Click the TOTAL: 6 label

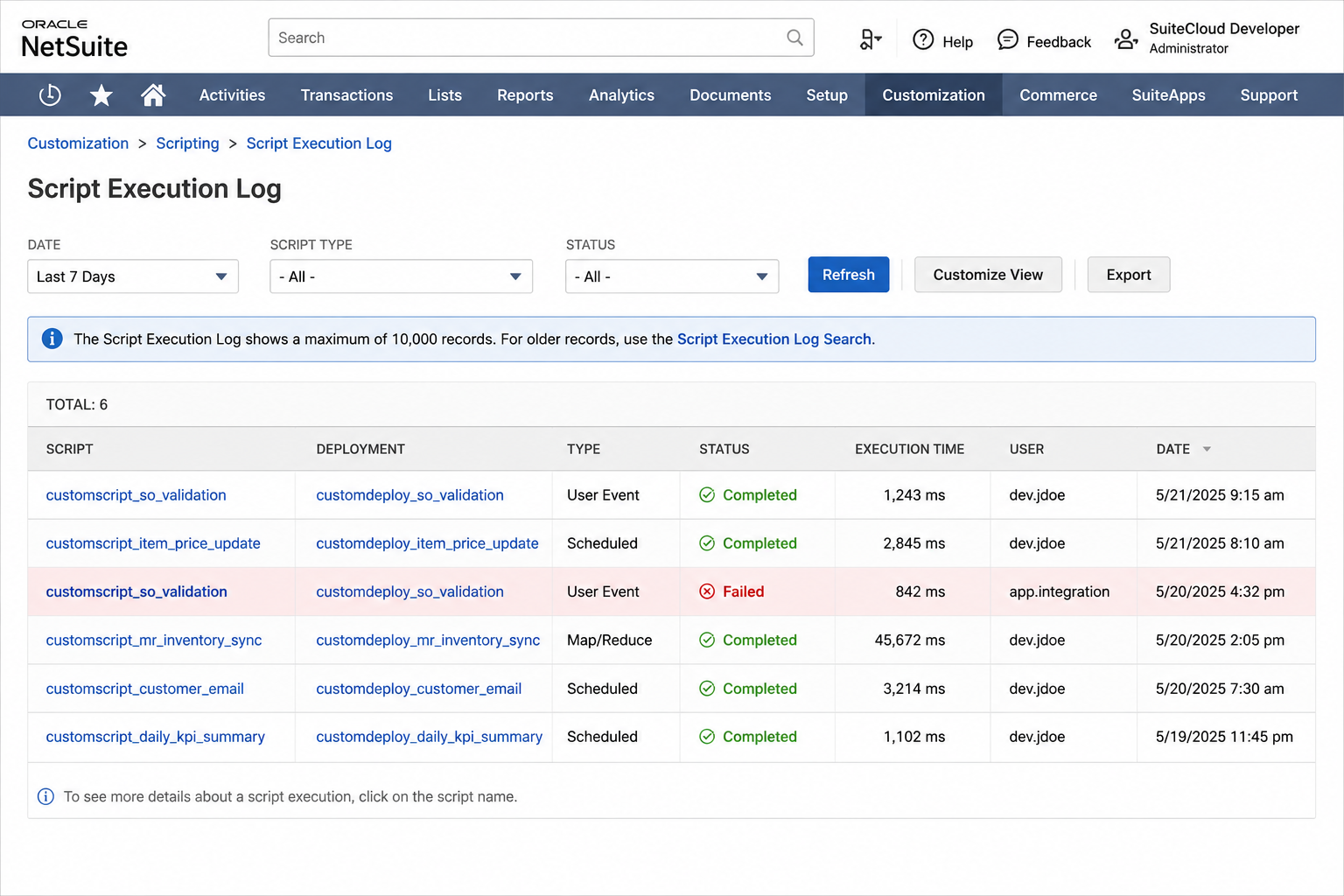coord(77,404)
